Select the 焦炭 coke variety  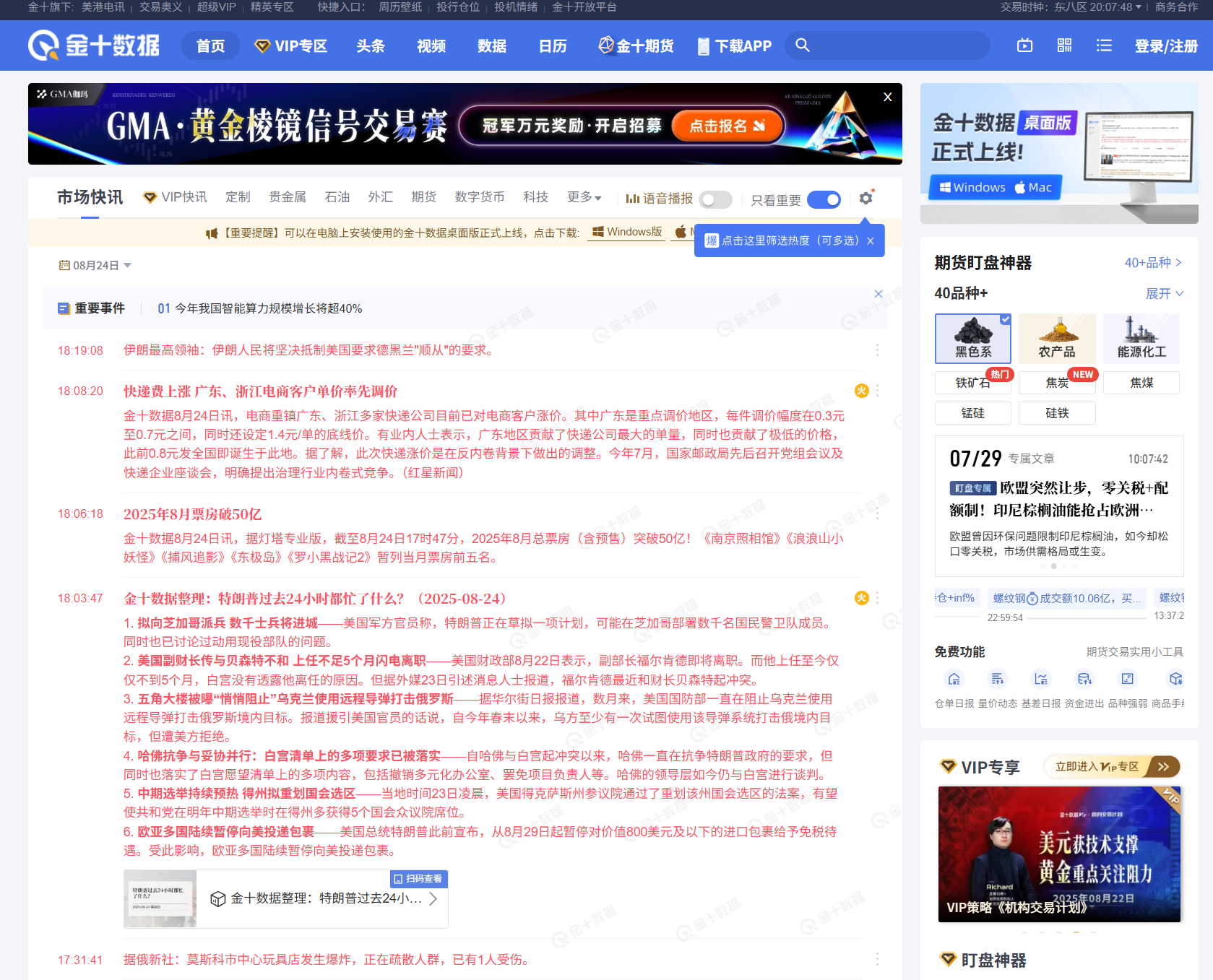click(1057, 383)
